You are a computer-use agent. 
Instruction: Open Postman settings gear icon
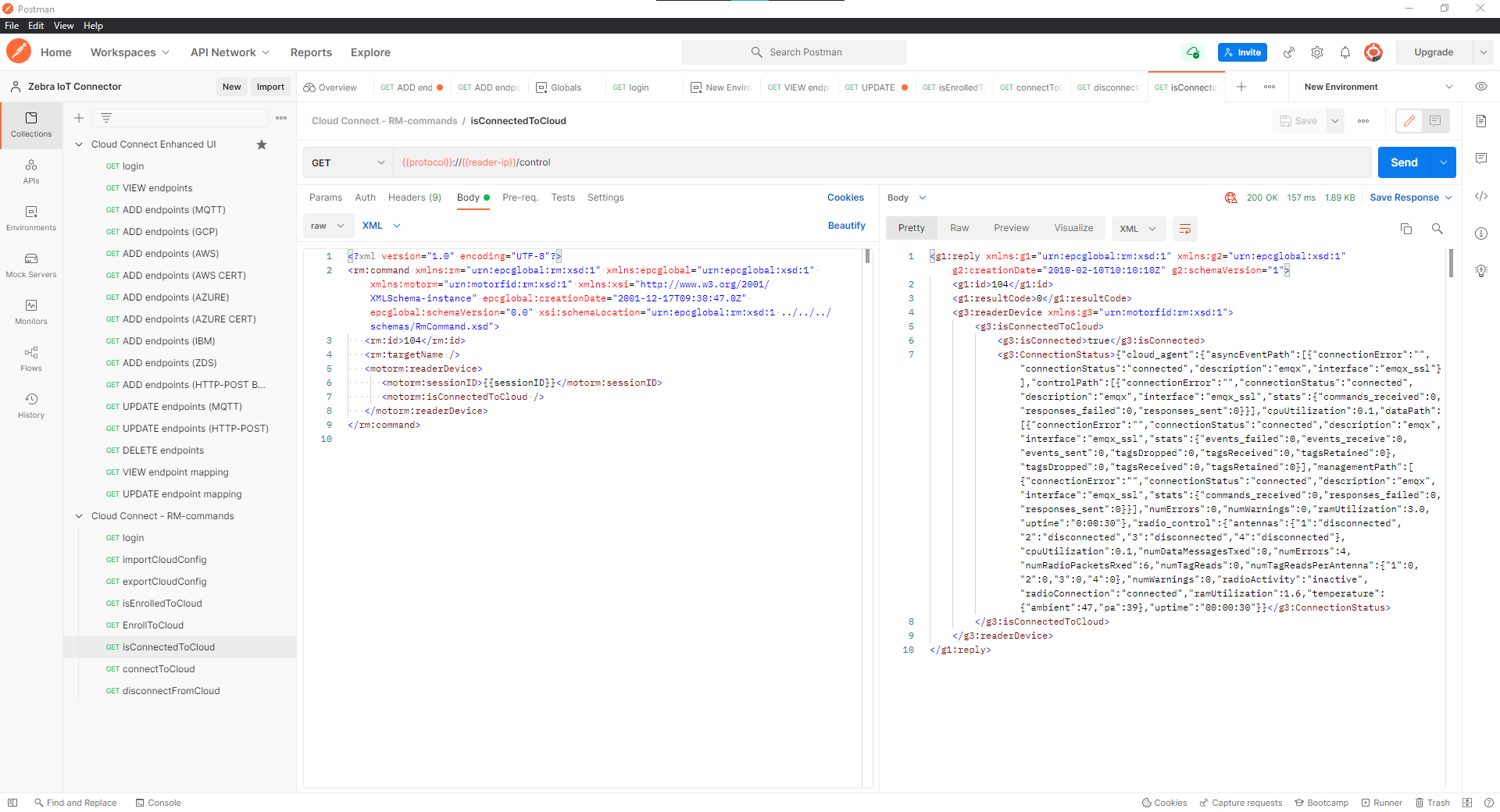[1317, 52]
